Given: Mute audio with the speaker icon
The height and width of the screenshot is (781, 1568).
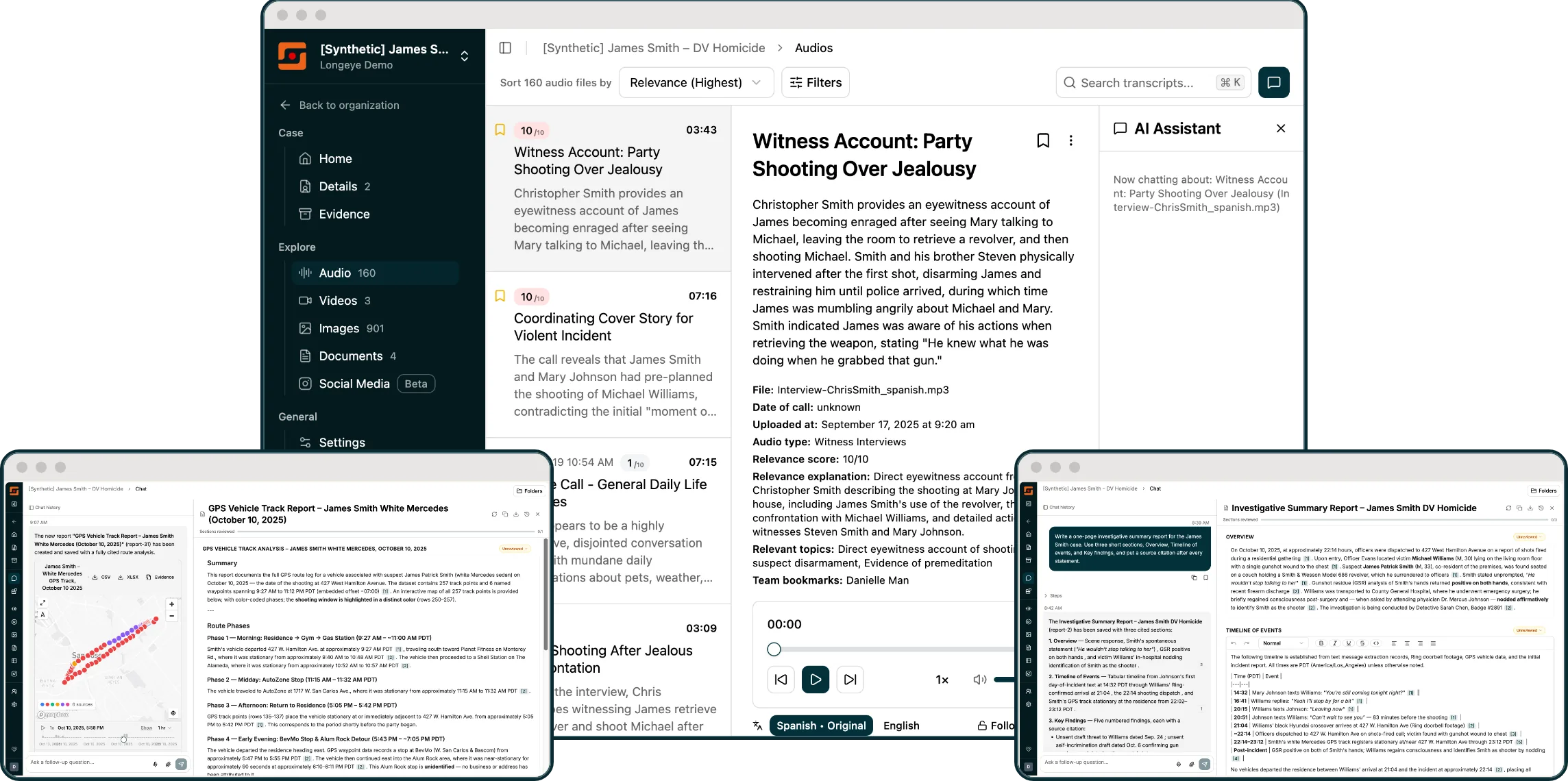Looking at the screenshot, I should [980, 680].
